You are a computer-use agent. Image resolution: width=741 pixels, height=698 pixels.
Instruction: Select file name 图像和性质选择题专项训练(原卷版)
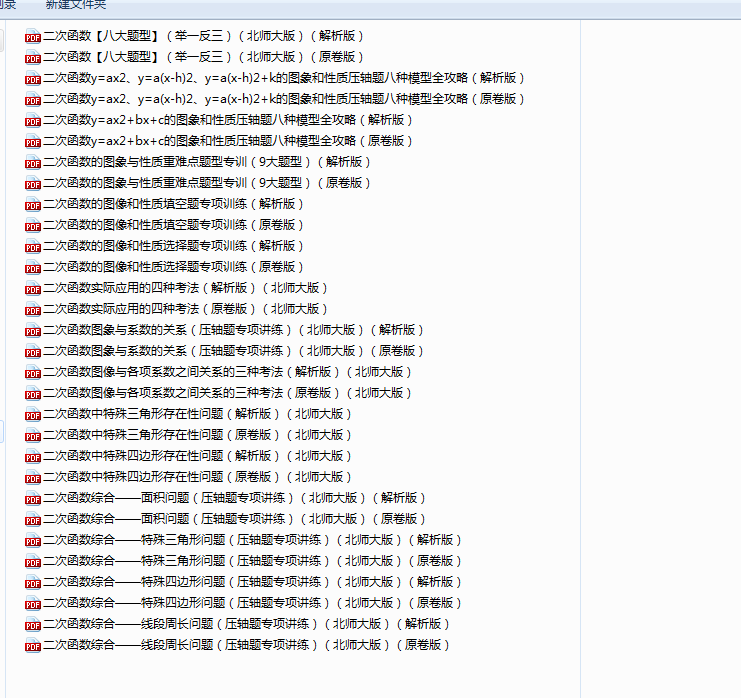(x=173, y=267)
